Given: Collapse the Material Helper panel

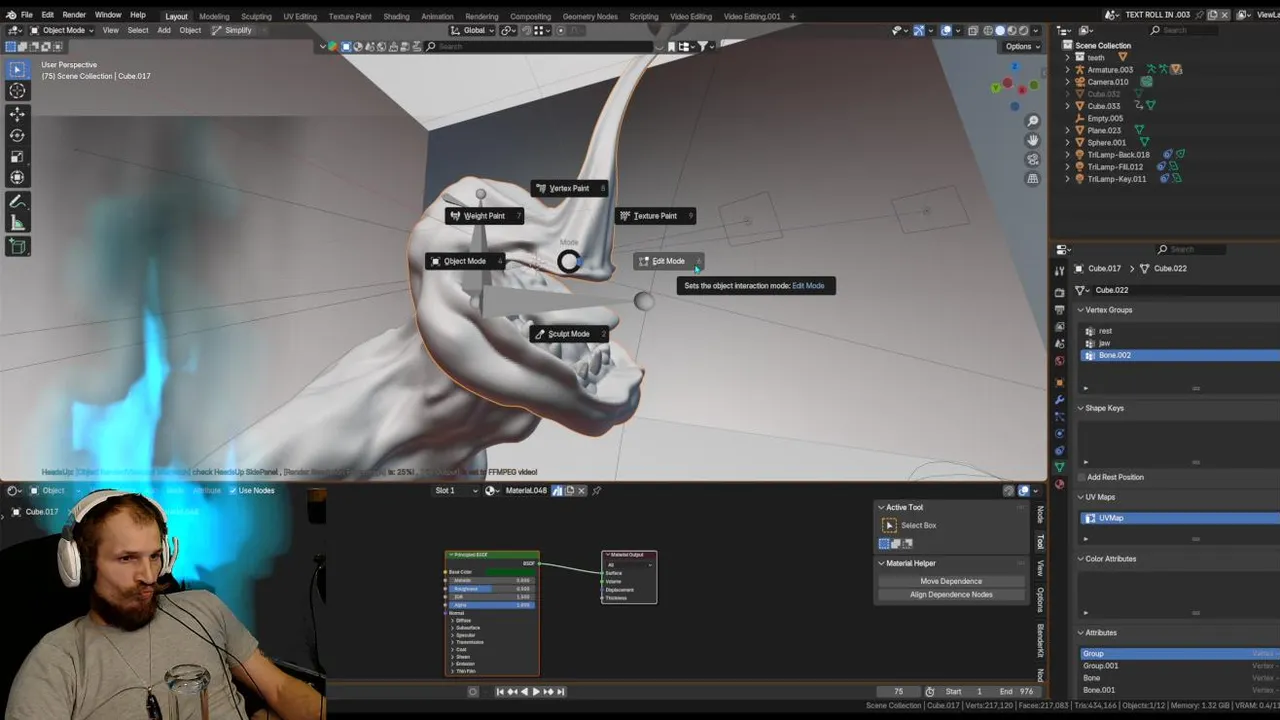Looking at the screenshot, I should coord(881,563).
